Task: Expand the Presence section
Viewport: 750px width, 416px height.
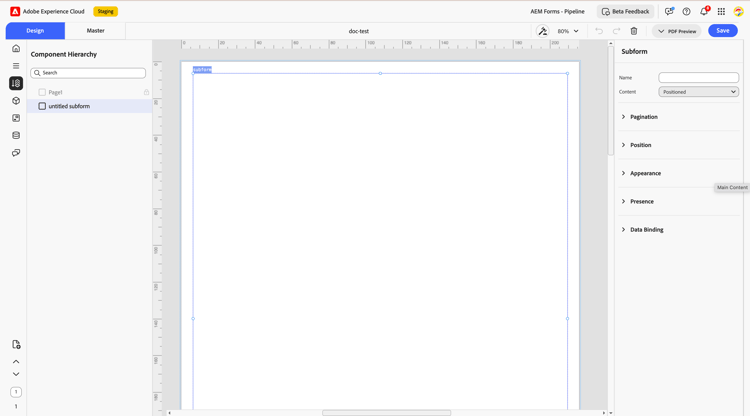Action: (637, 201)
